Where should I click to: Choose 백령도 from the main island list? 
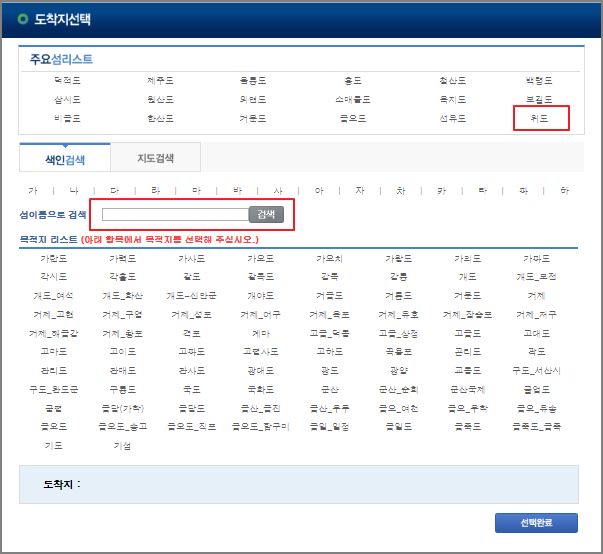(x=539, y=81)
